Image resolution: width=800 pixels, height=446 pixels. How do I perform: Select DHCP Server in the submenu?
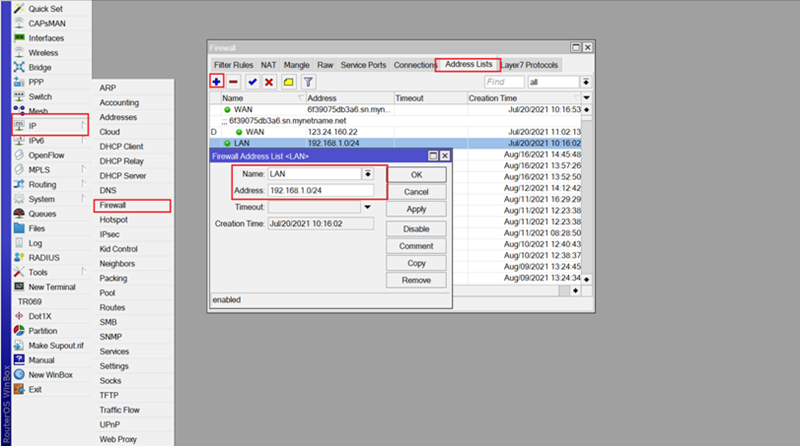point(122,175)
